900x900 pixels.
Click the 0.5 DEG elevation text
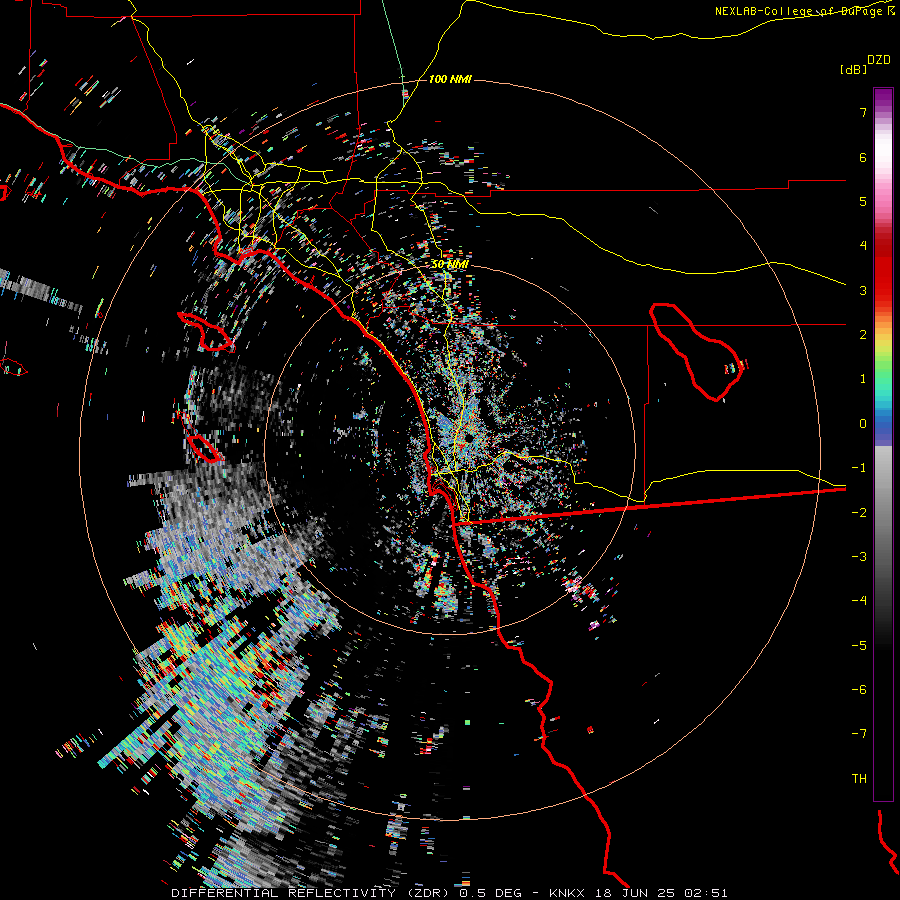[490, 893]
